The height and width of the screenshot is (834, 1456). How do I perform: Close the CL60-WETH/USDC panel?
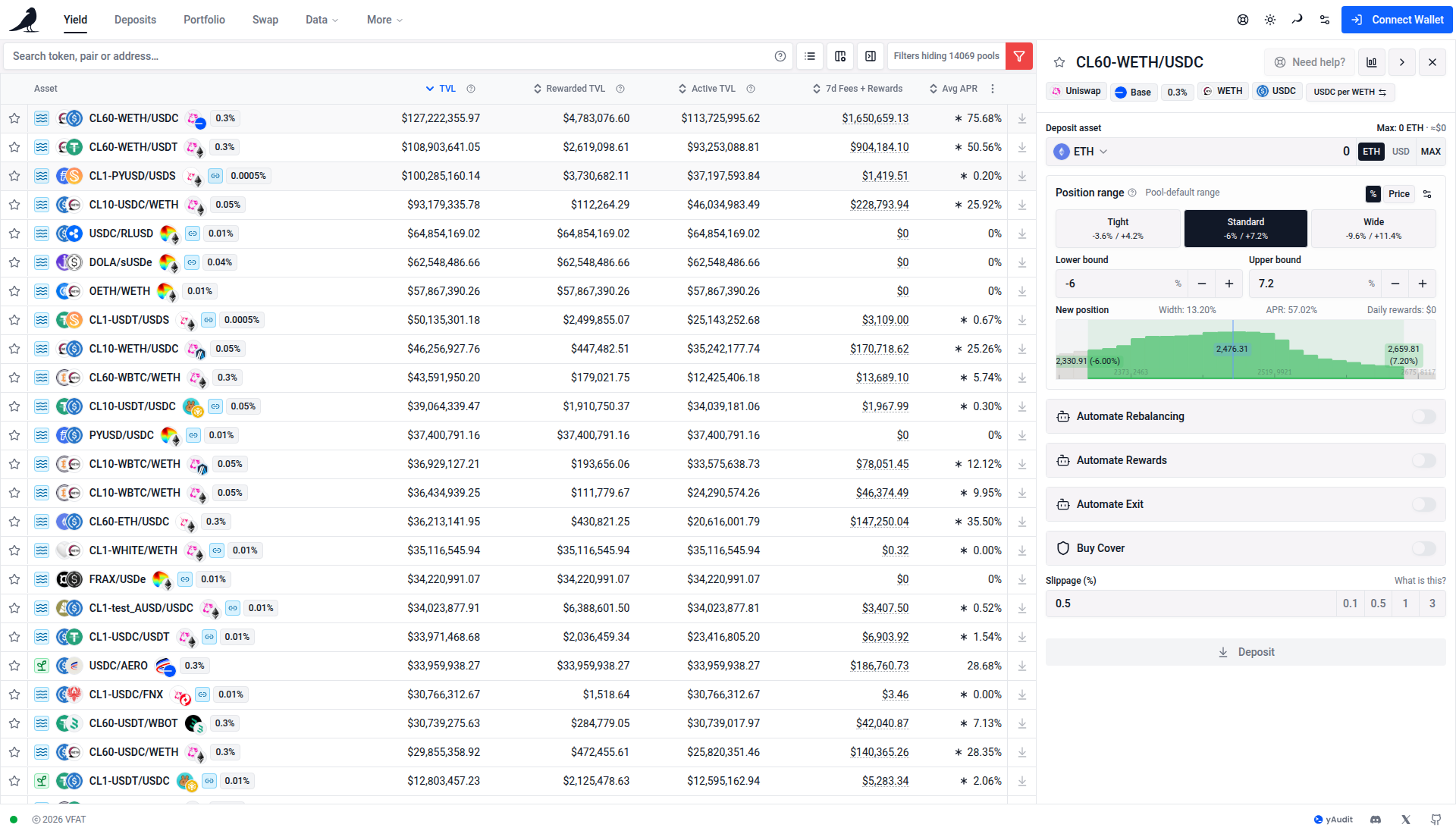pos(1432,62)
